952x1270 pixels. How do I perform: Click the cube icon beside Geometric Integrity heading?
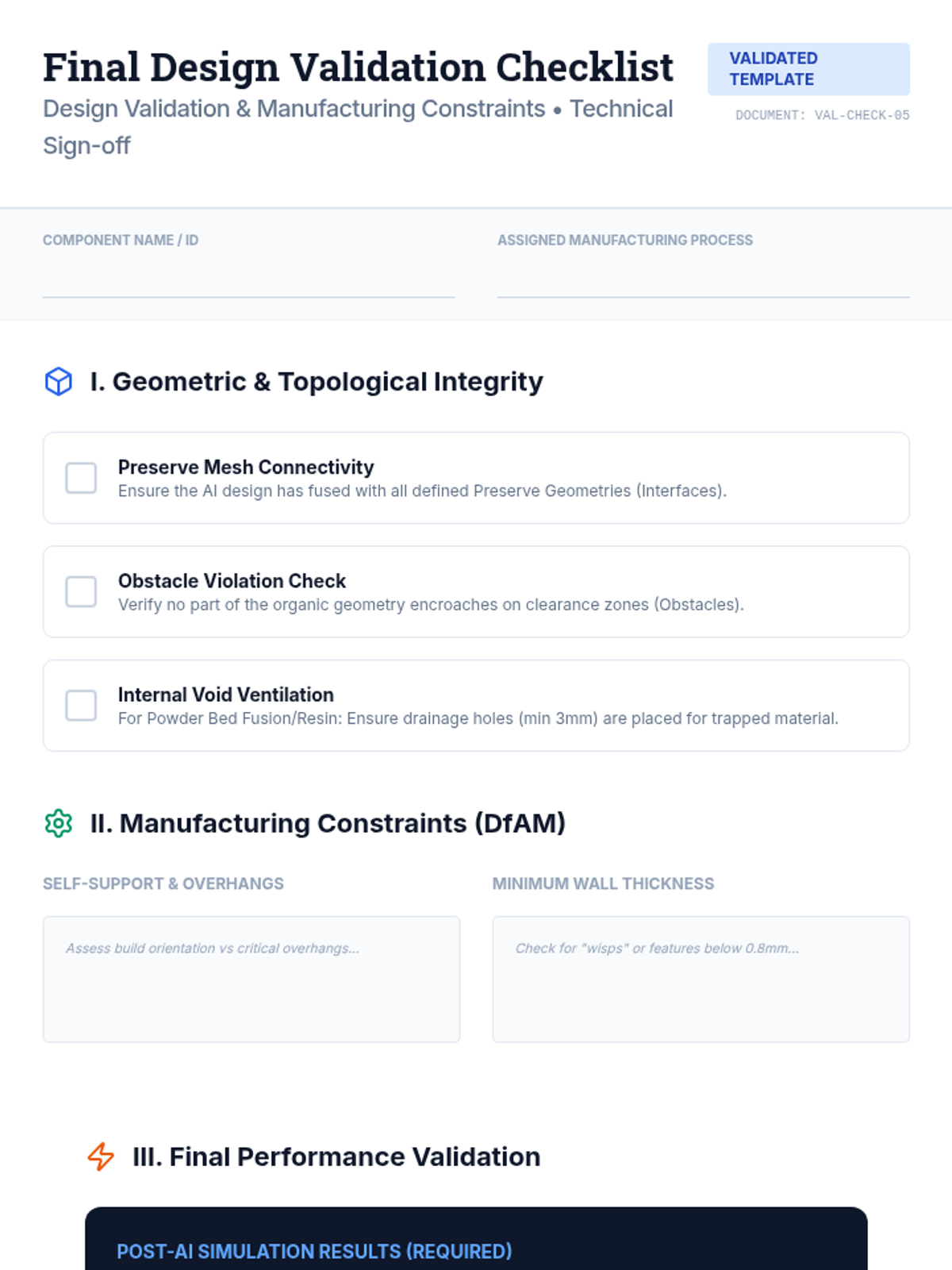click(x=59, y=382)
